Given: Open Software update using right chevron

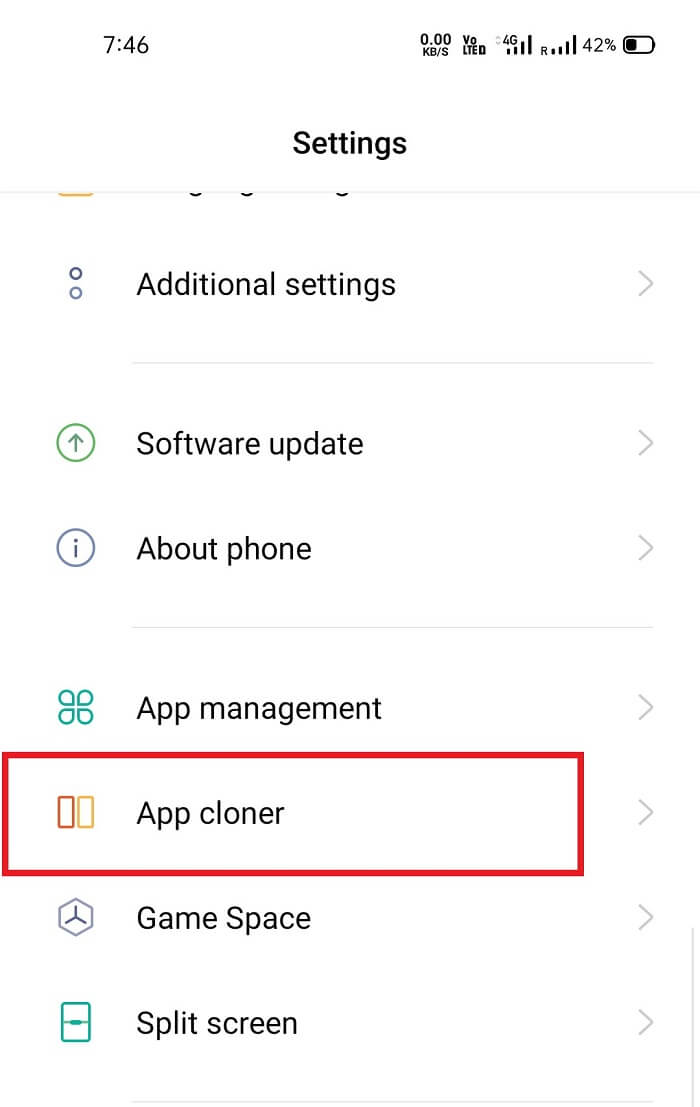Looking at the screenshot, I should [645, 443].
